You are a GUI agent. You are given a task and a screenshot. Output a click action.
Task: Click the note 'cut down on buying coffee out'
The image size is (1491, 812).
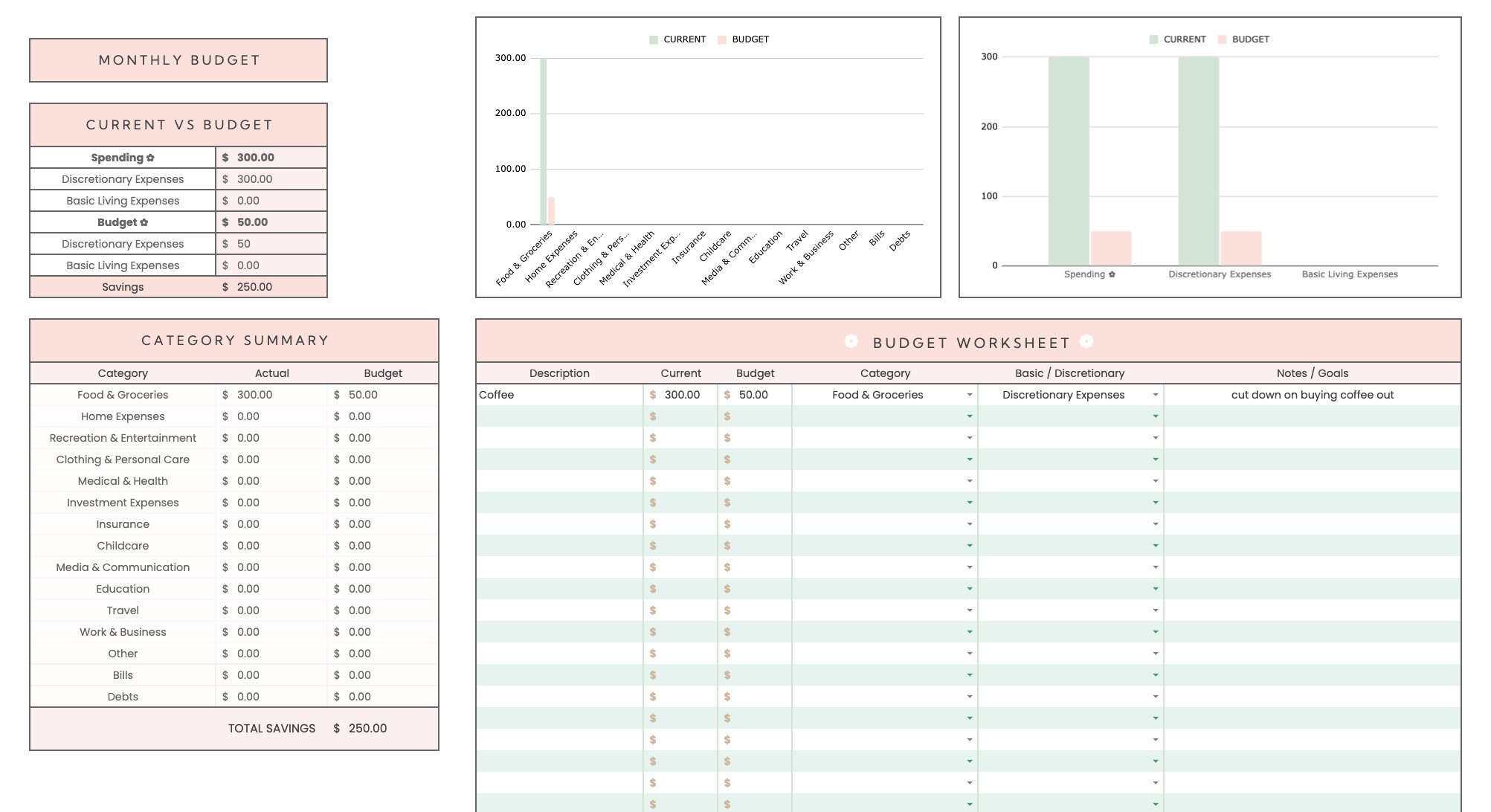click(x=1313, y=395)
